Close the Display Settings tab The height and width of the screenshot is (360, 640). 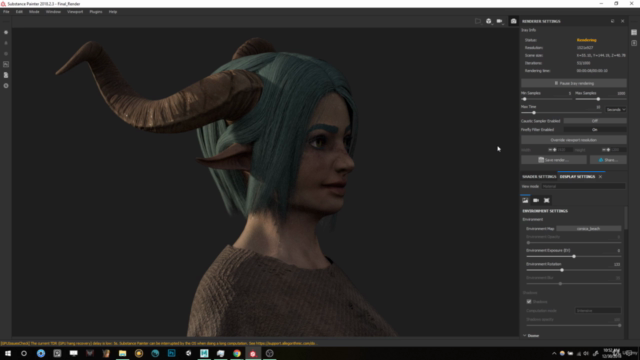(600, 177)
